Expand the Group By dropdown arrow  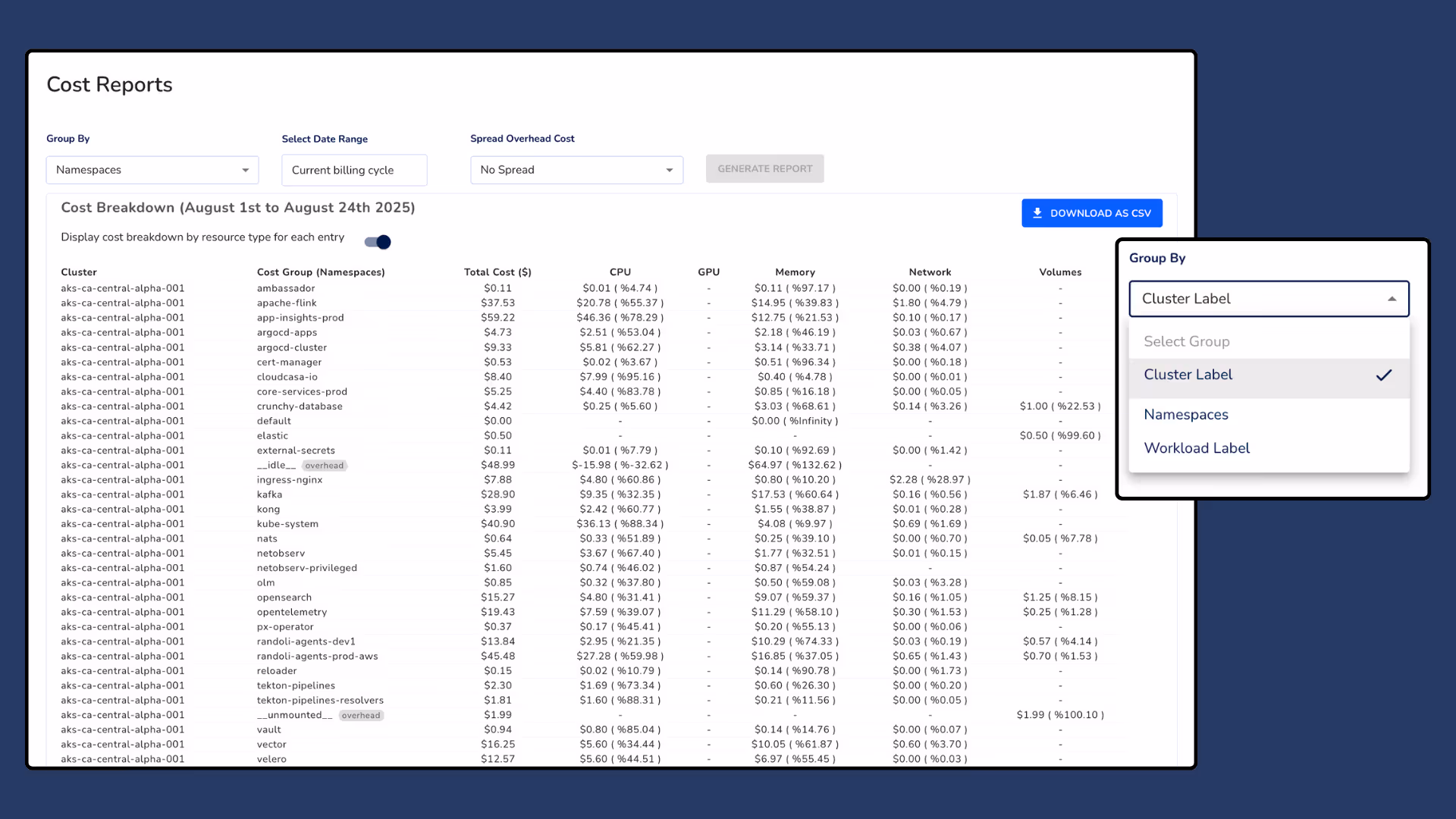245,170
